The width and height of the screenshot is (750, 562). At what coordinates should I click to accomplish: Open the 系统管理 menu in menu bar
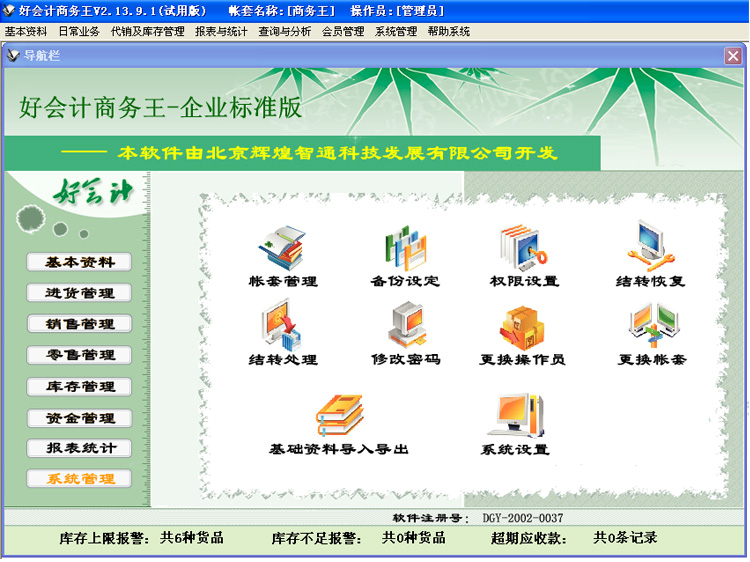point(396,32)
